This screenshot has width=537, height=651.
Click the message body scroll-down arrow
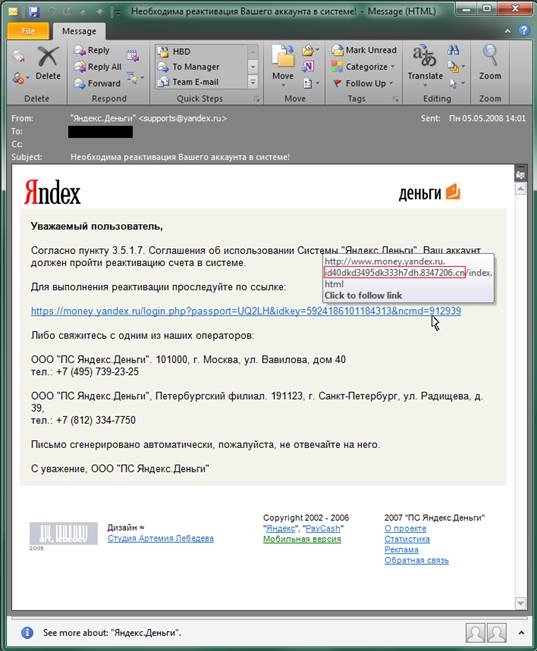pyautogui.click(x=520, y=602)
